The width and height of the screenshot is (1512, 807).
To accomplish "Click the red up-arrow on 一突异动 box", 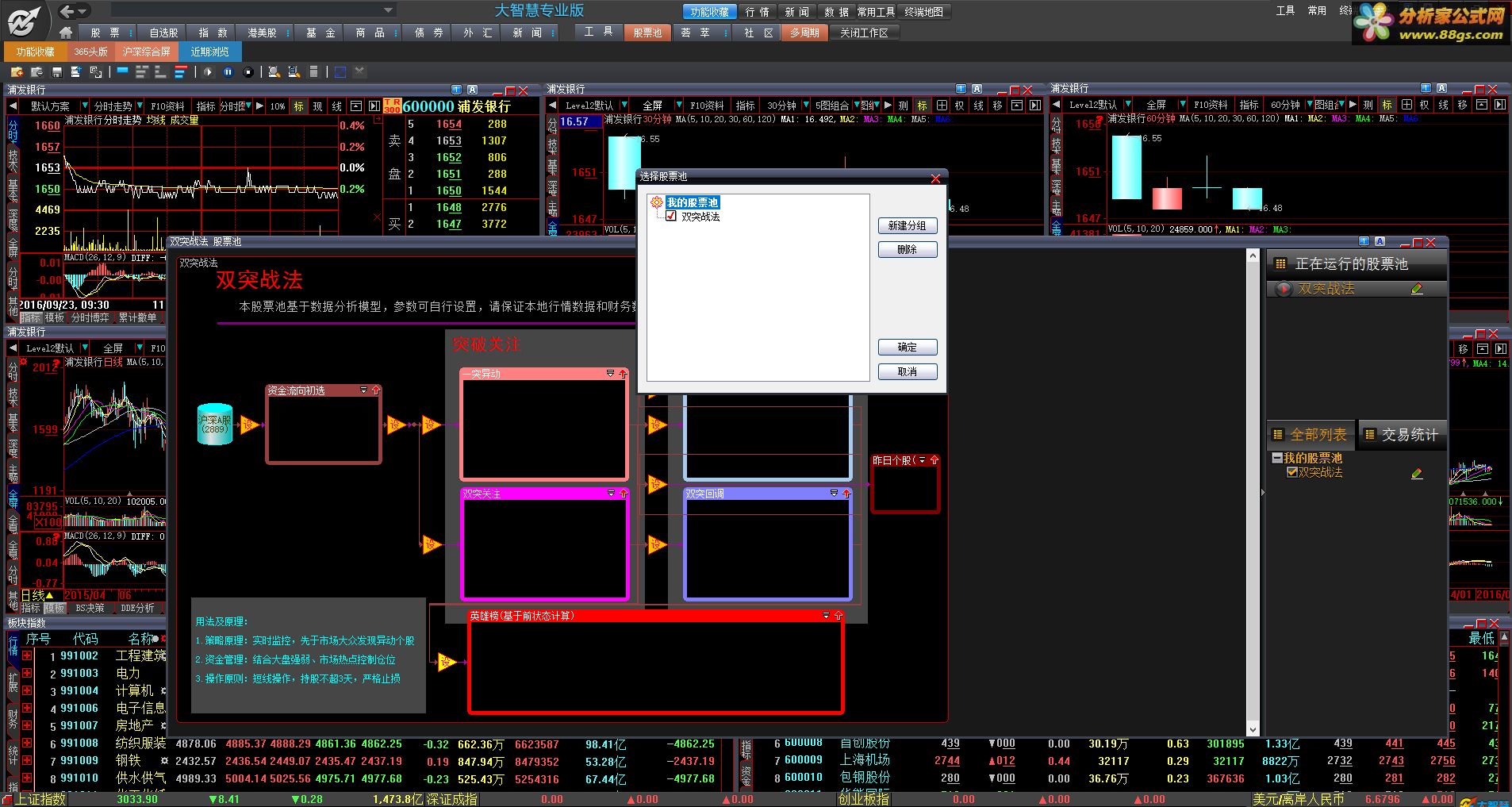I will pyautogui.click(x=624, y=373).
